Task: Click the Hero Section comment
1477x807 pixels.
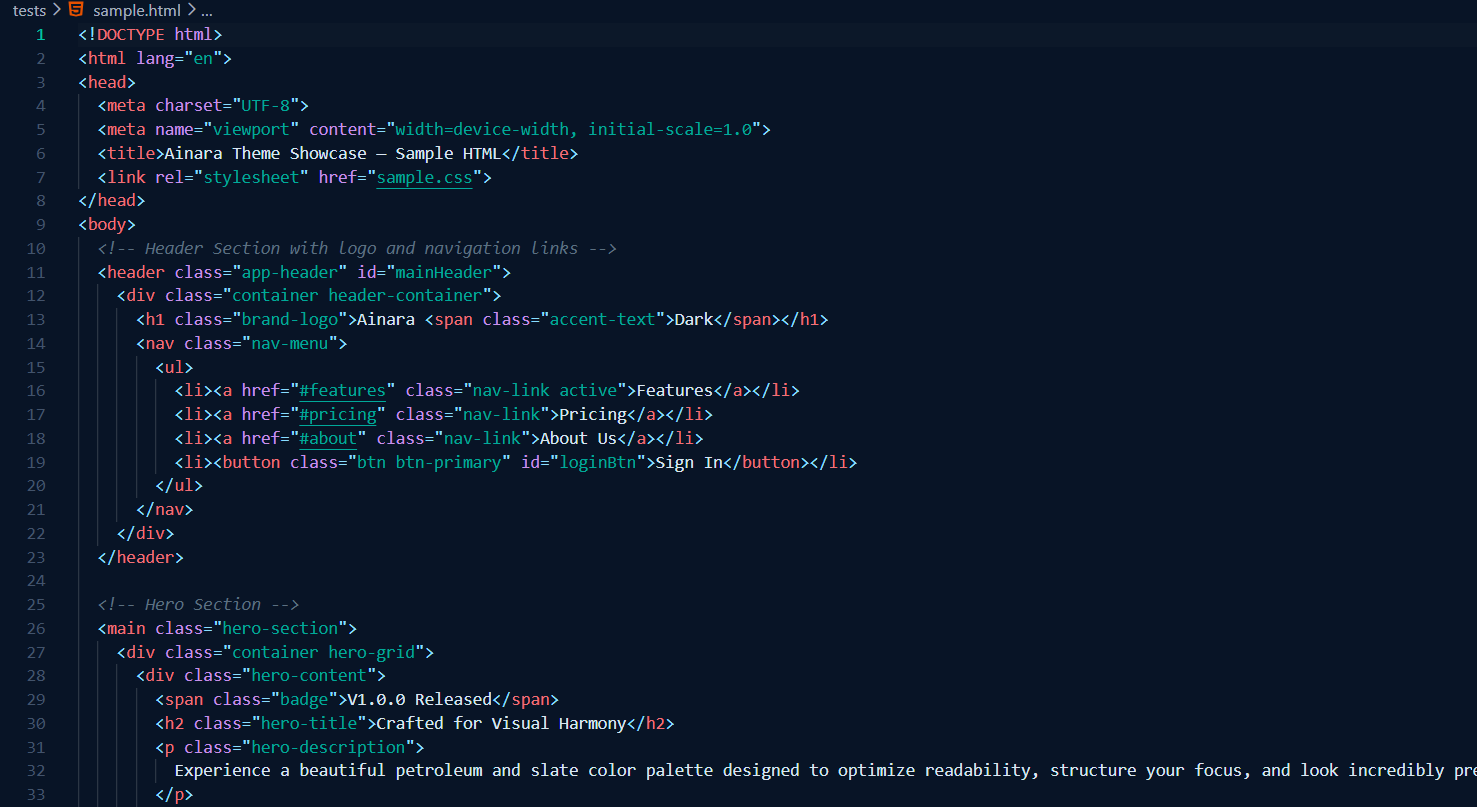Action: click(199, 604)
